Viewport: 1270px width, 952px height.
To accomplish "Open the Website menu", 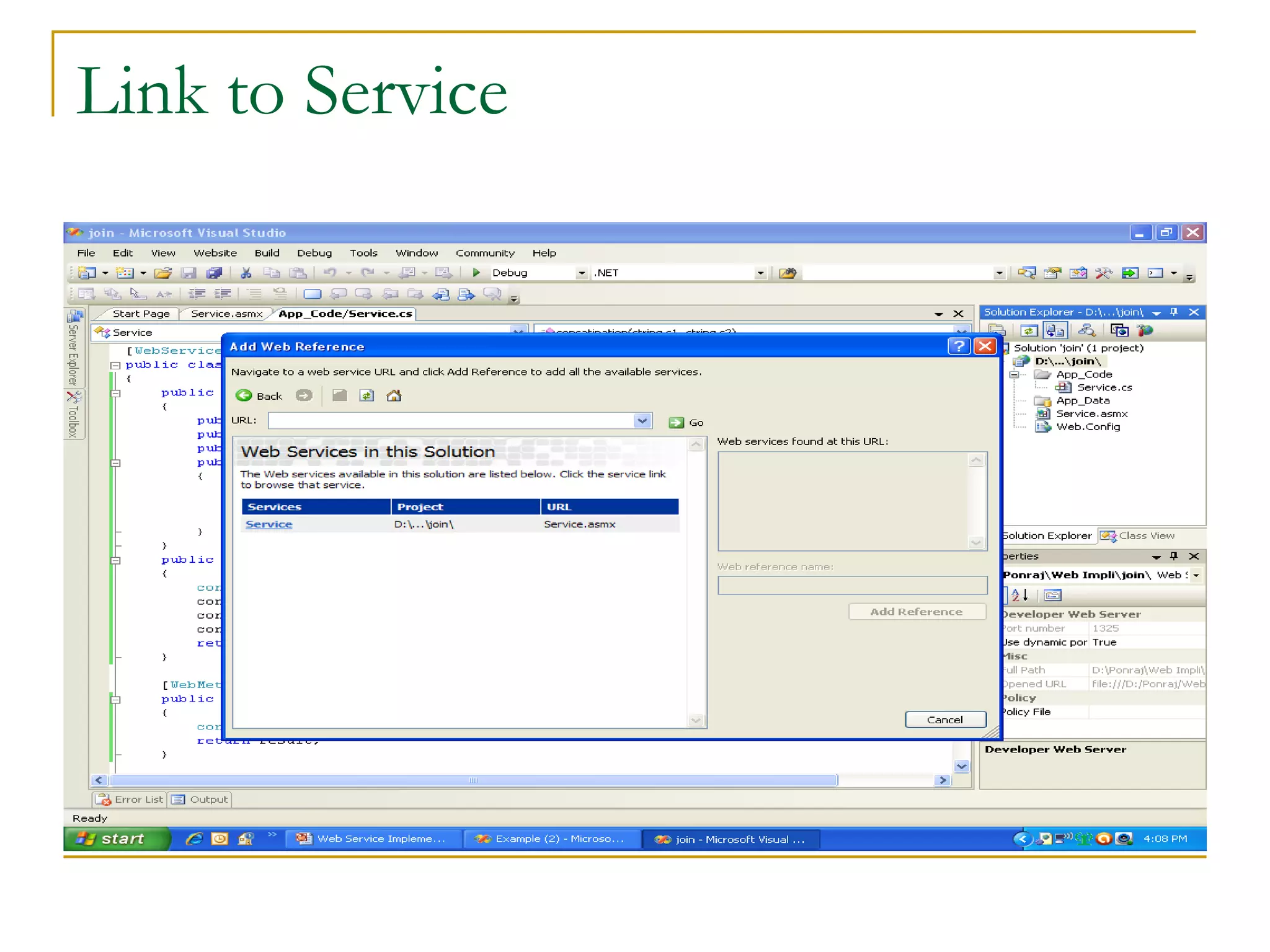I will (x=215, y=253).
